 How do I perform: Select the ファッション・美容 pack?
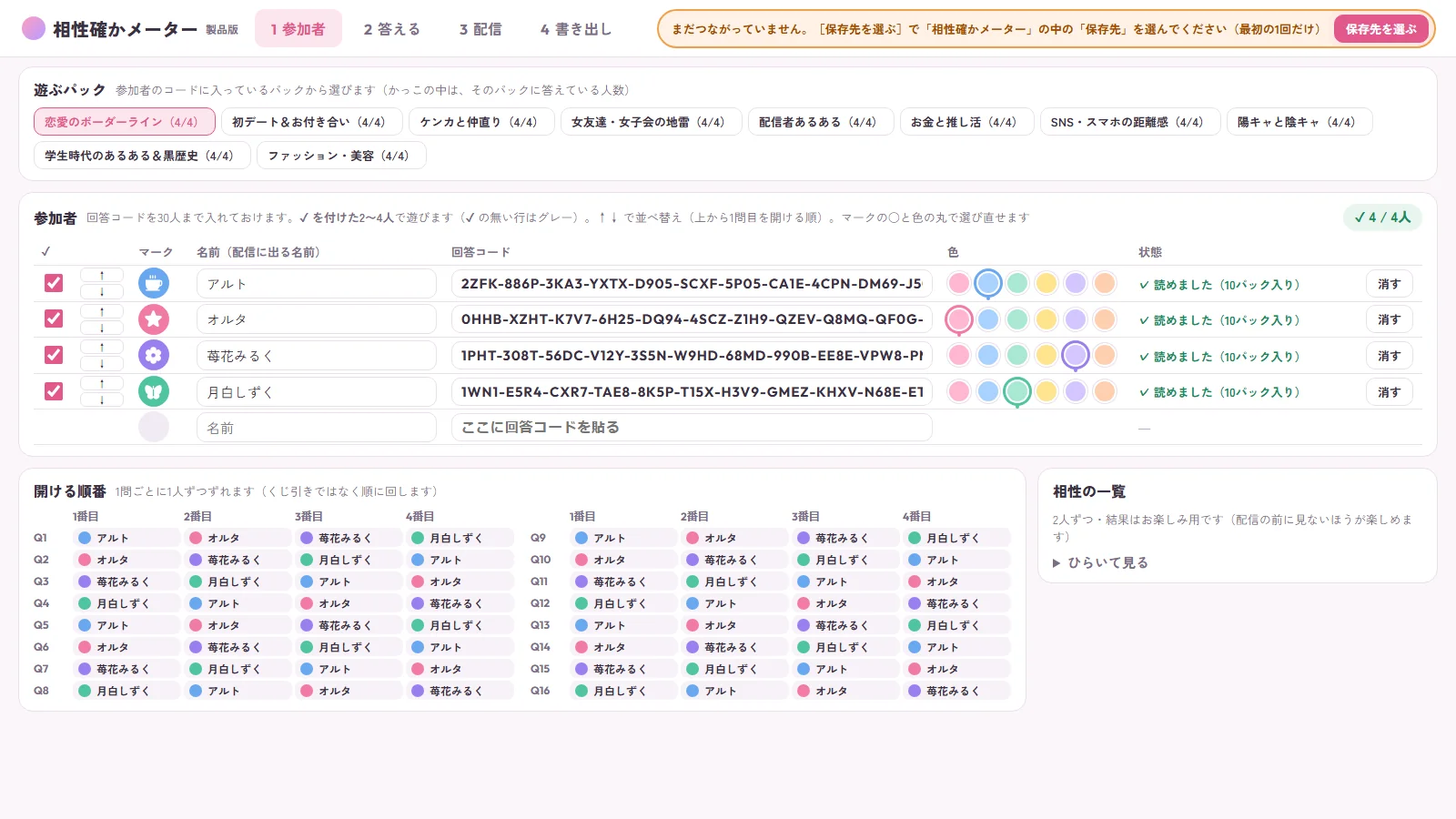coord(341,156)
